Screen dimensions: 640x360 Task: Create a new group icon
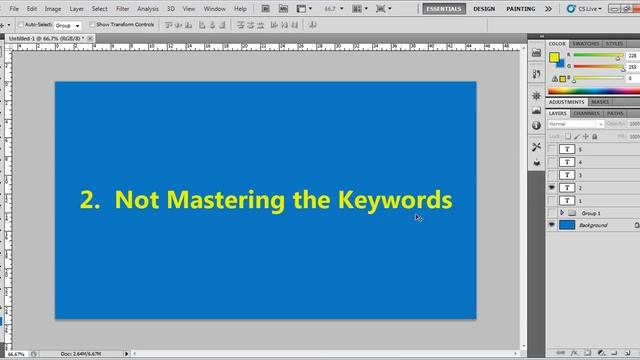click(x=614, y=353)
